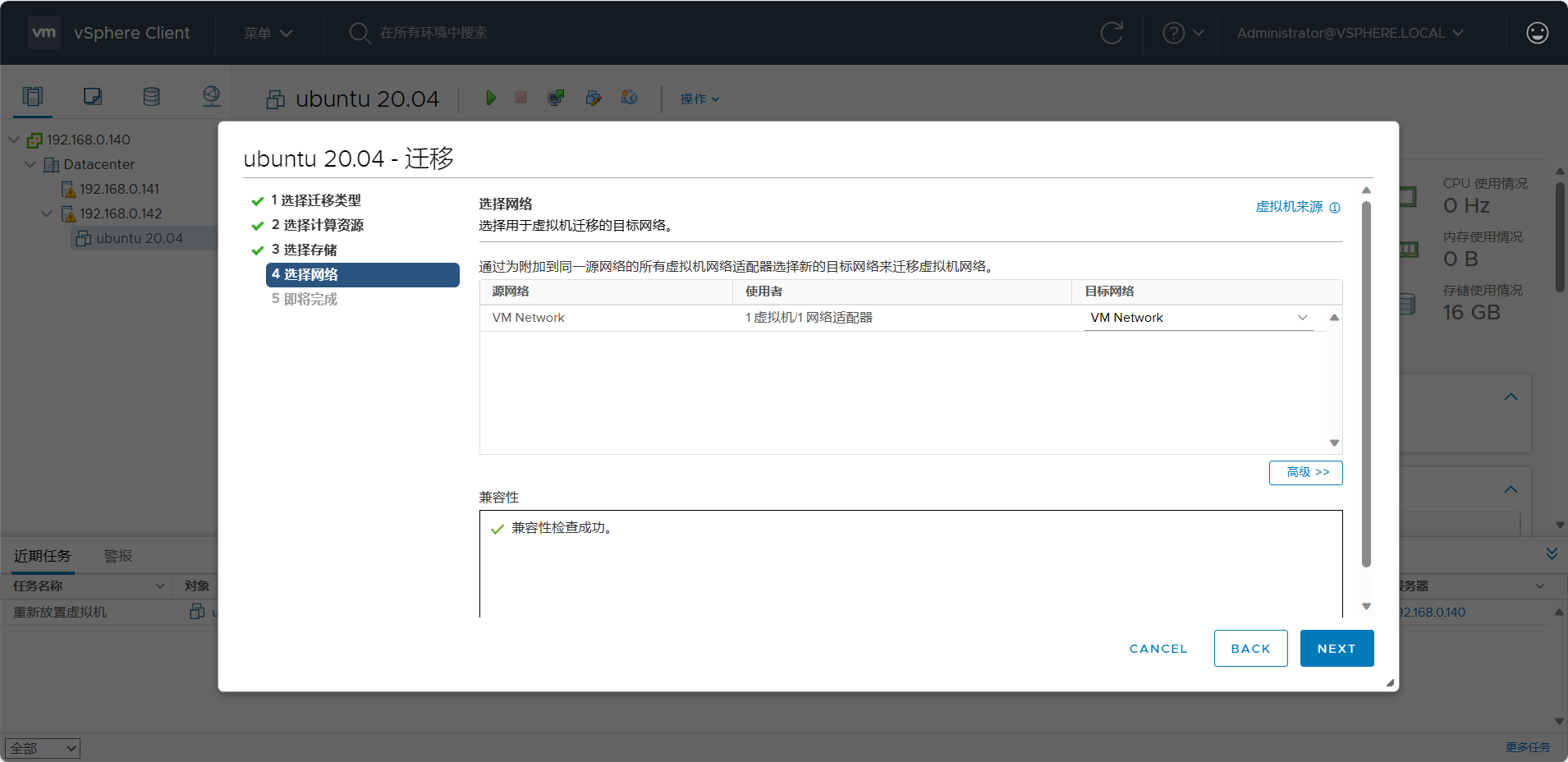Open the smiley feedback icon
This screenshot has width=1568, height=762.
(x=1537, y=33)
